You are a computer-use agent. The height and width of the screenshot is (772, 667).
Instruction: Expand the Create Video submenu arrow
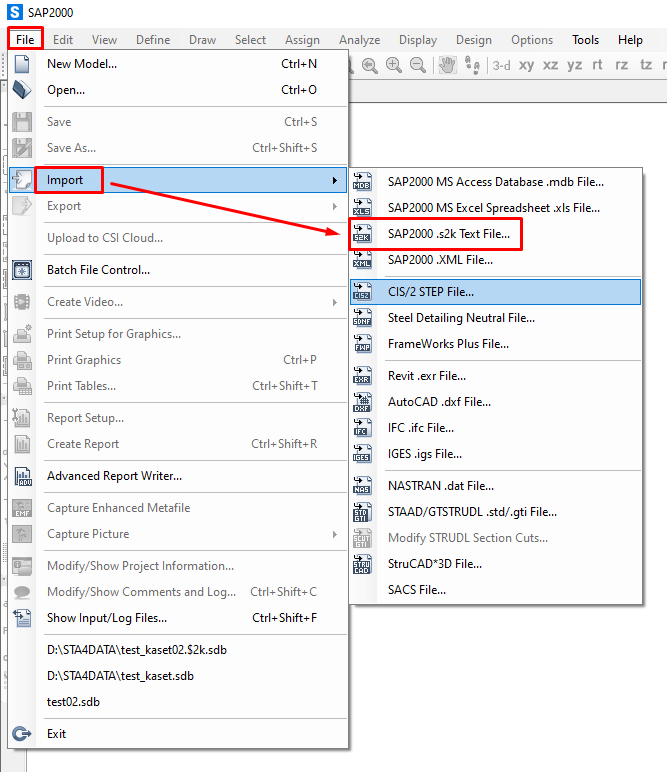point(335,302)
